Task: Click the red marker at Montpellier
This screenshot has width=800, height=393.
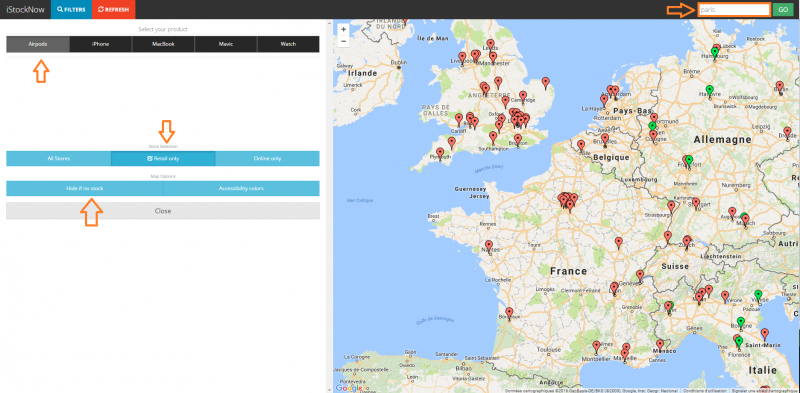Action: click(596, 347)
